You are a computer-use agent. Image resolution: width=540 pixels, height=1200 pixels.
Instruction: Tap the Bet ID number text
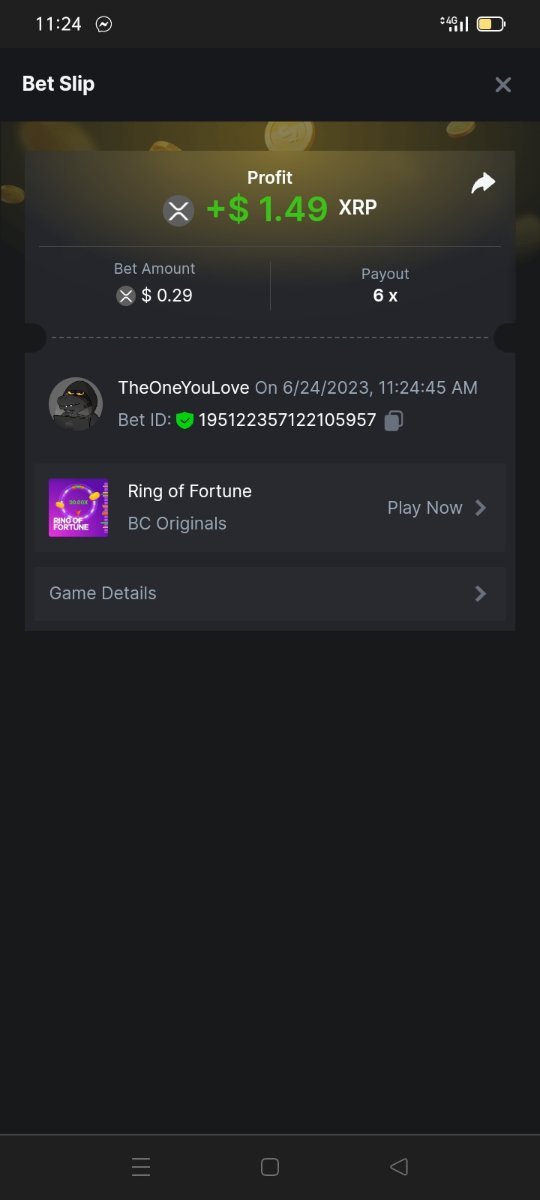[287, 421]
